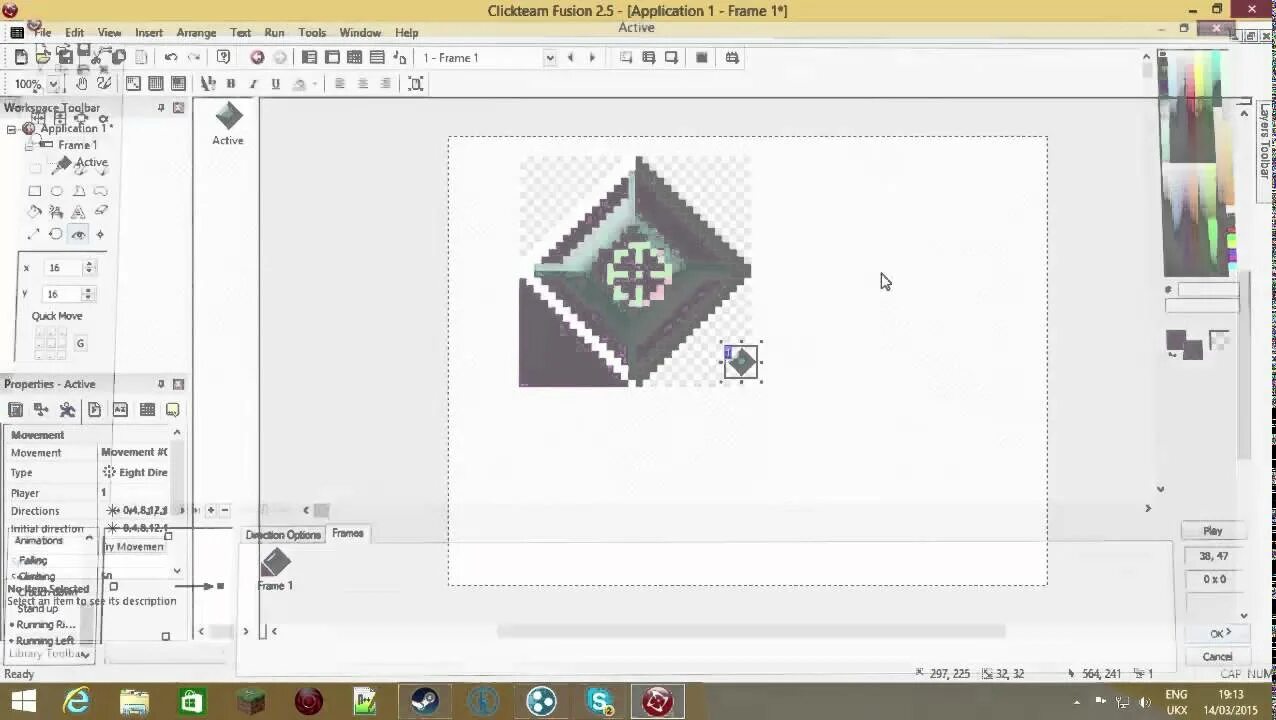Go to previous frame arrow
This screenshot has width=1276, height=720.
coord(570,57)
